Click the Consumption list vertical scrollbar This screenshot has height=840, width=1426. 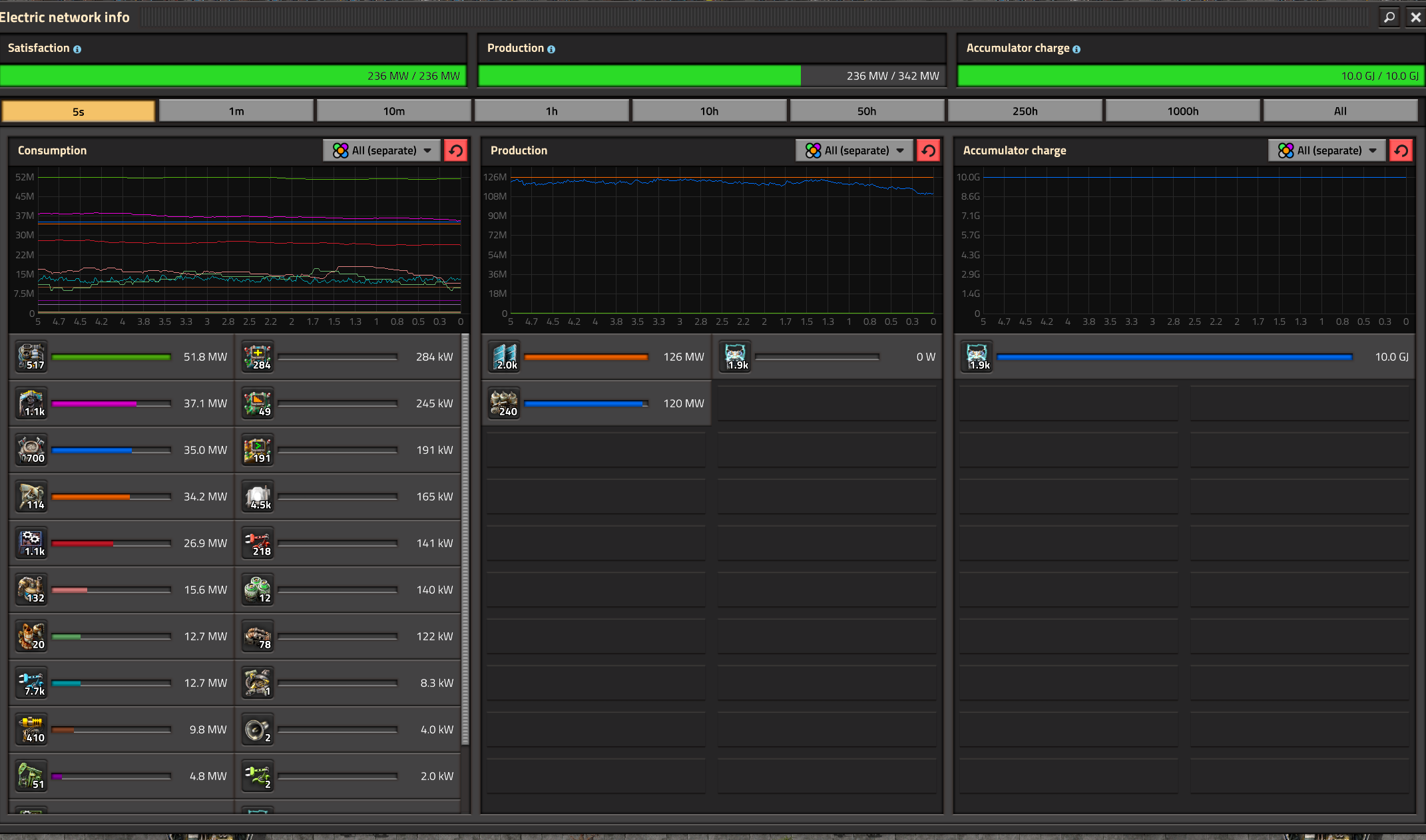pyautogui.click(x=465, y=539)
